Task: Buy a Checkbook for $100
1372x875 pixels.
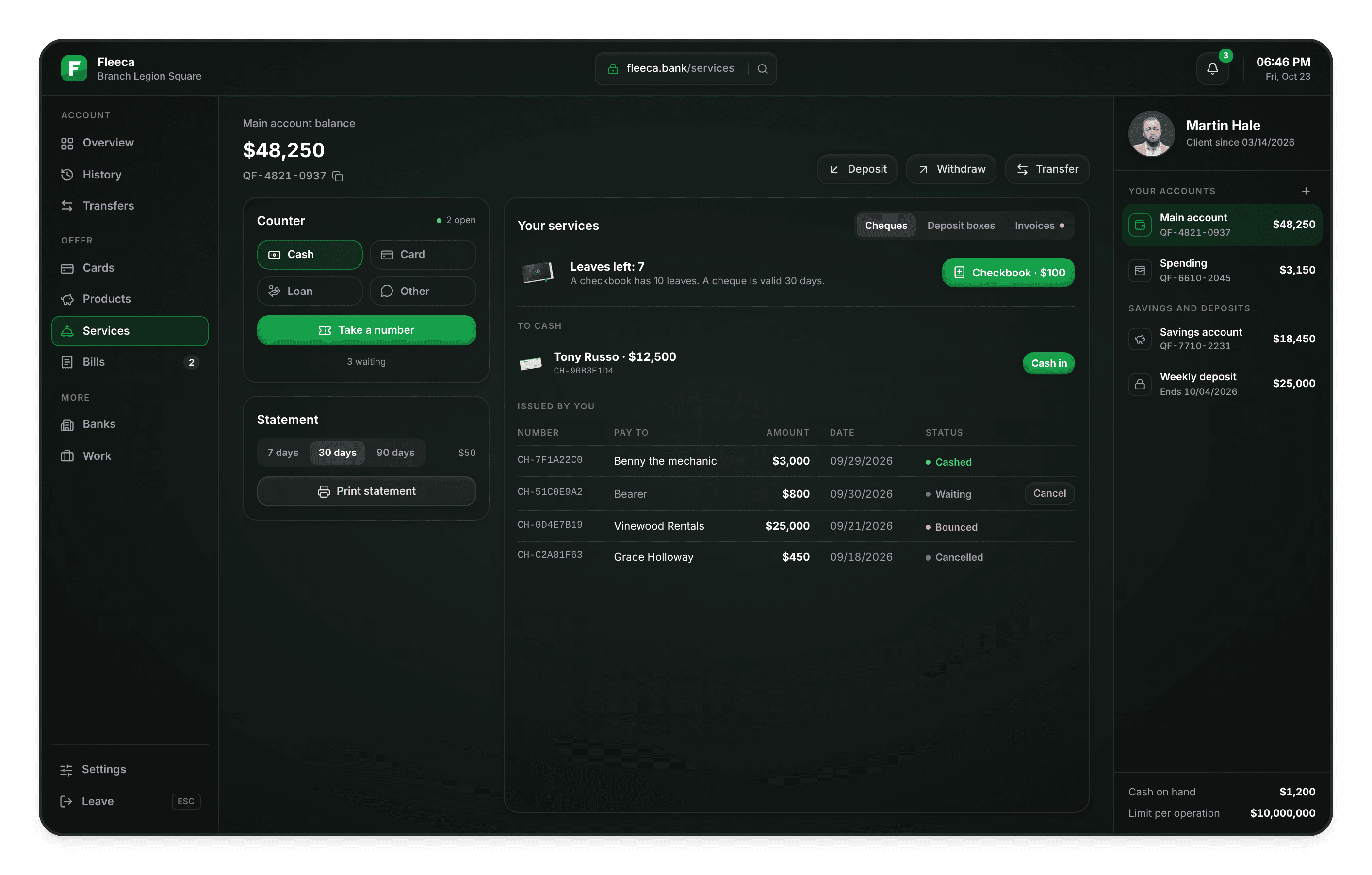Action: 1009,273
